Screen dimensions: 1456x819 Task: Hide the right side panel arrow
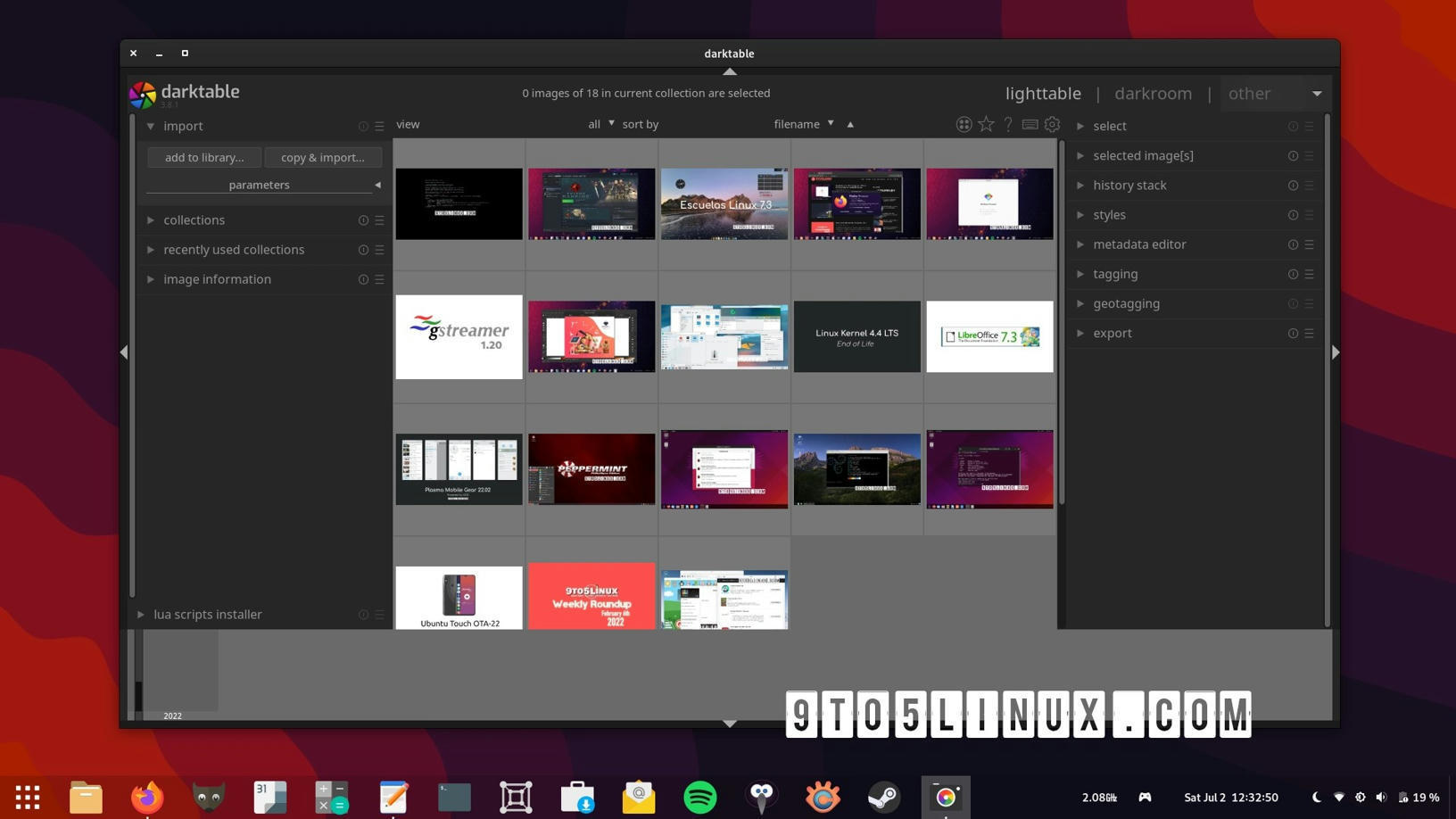1335,352
